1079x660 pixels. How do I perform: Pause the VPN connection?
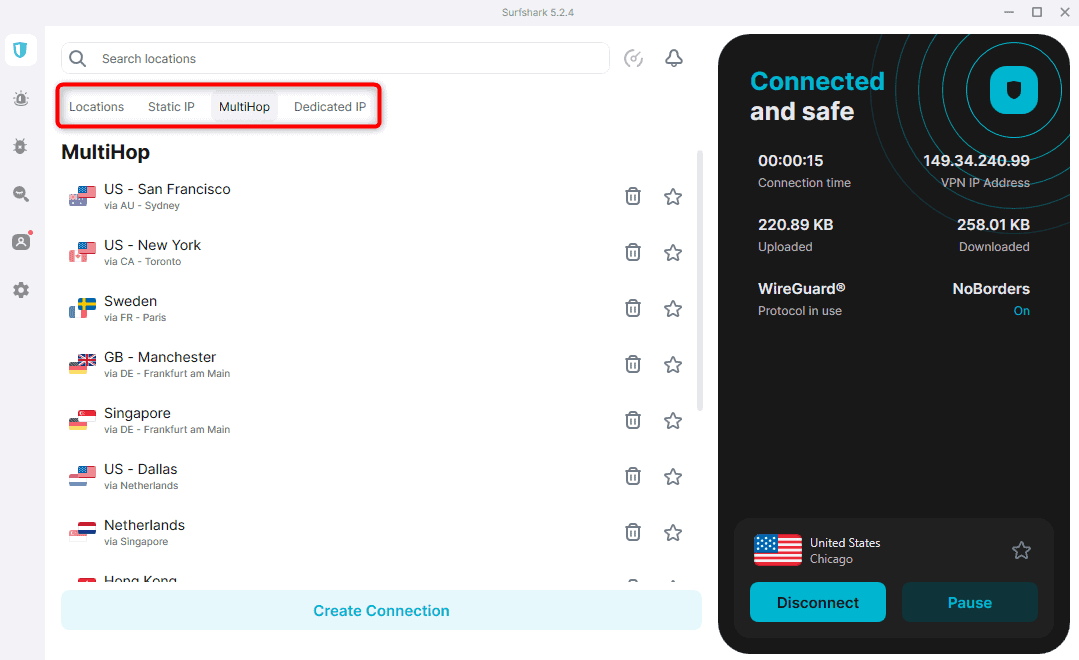pyautogui.click(x=970, y=603)
